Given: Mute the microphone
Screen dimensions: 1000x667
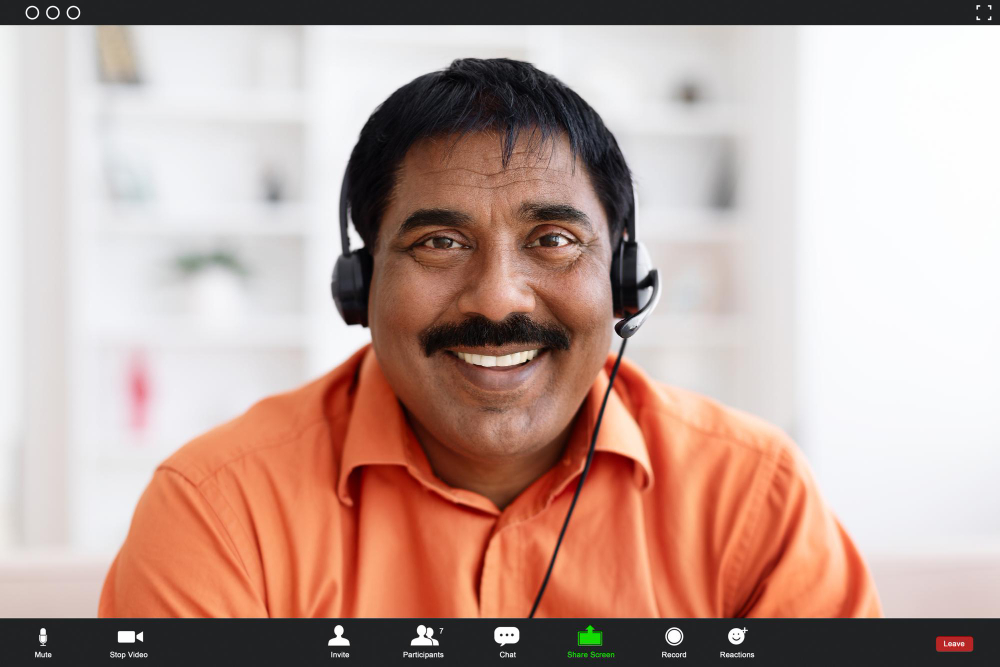Looking at the screenshot, I should (43, 643).
